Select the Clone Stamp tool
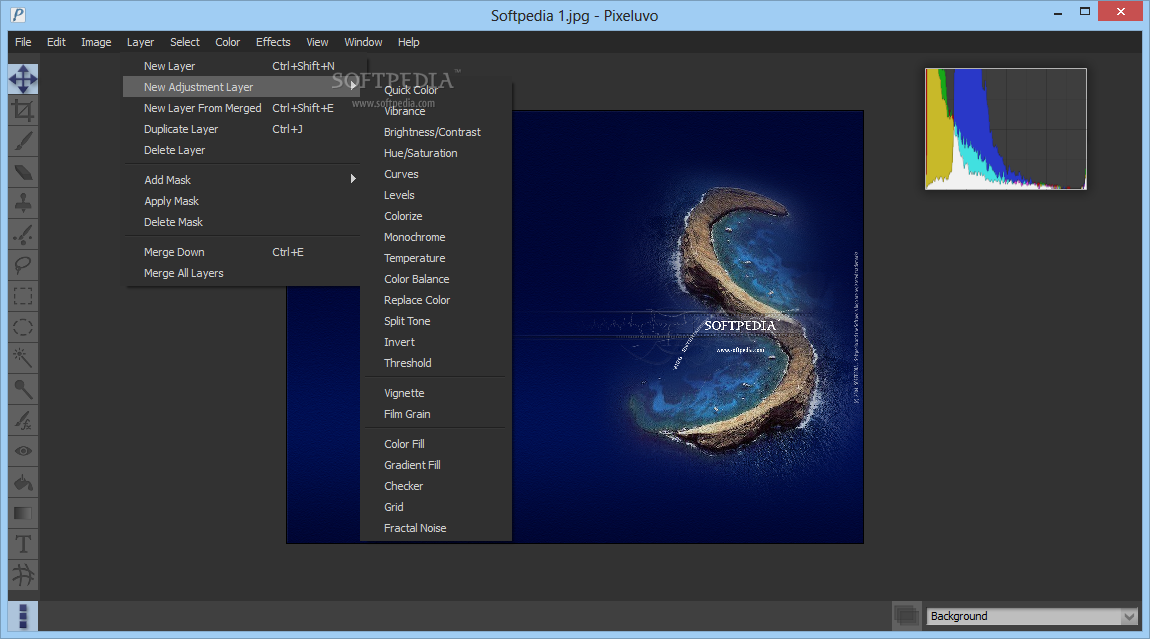 tap(23, 203)
